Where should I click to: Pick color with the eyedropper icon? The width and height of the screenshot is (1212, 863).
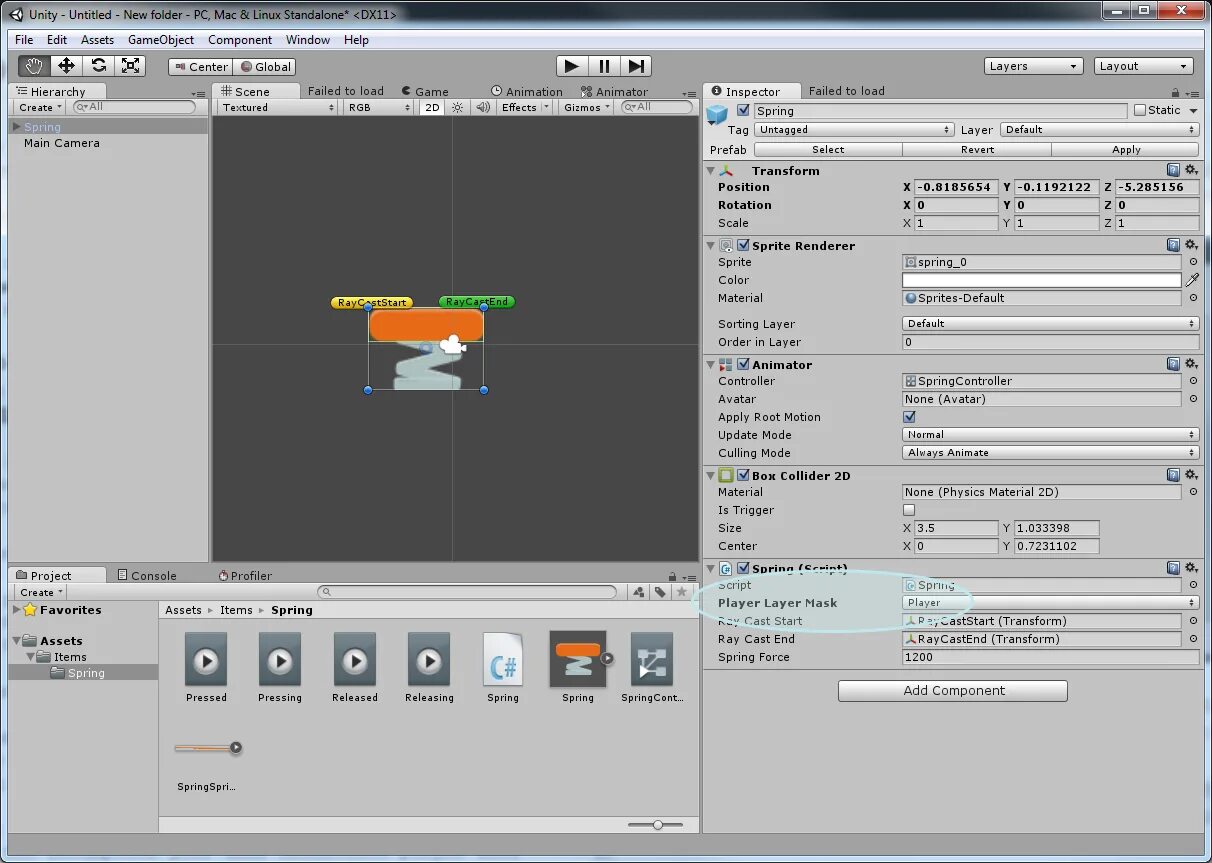[1192, 280]
